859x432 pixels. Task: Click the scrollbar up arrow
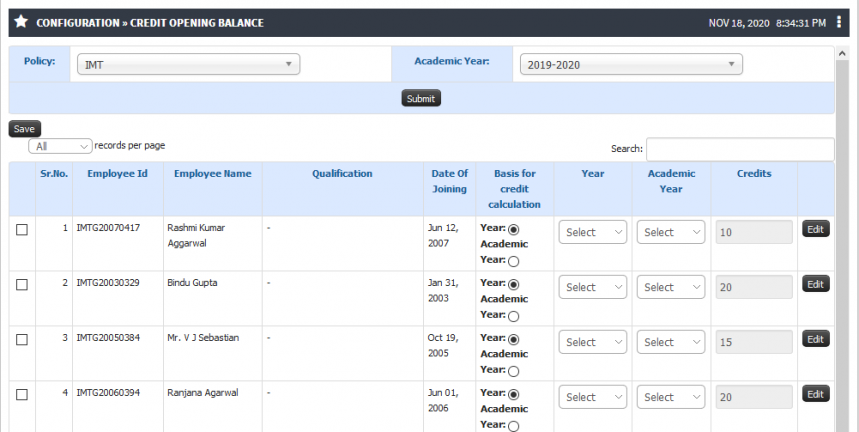coord(841,53)
